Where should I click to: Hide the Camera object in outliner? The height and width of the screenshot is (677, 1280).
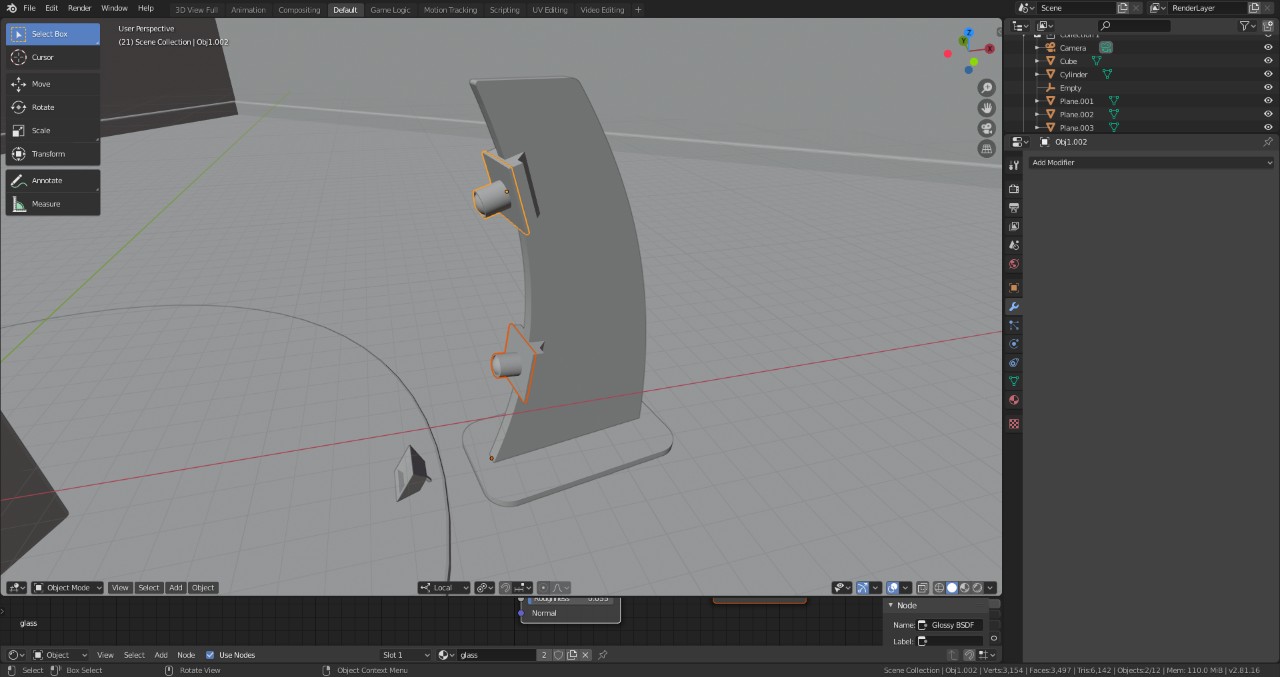[x=1268, y=47]
